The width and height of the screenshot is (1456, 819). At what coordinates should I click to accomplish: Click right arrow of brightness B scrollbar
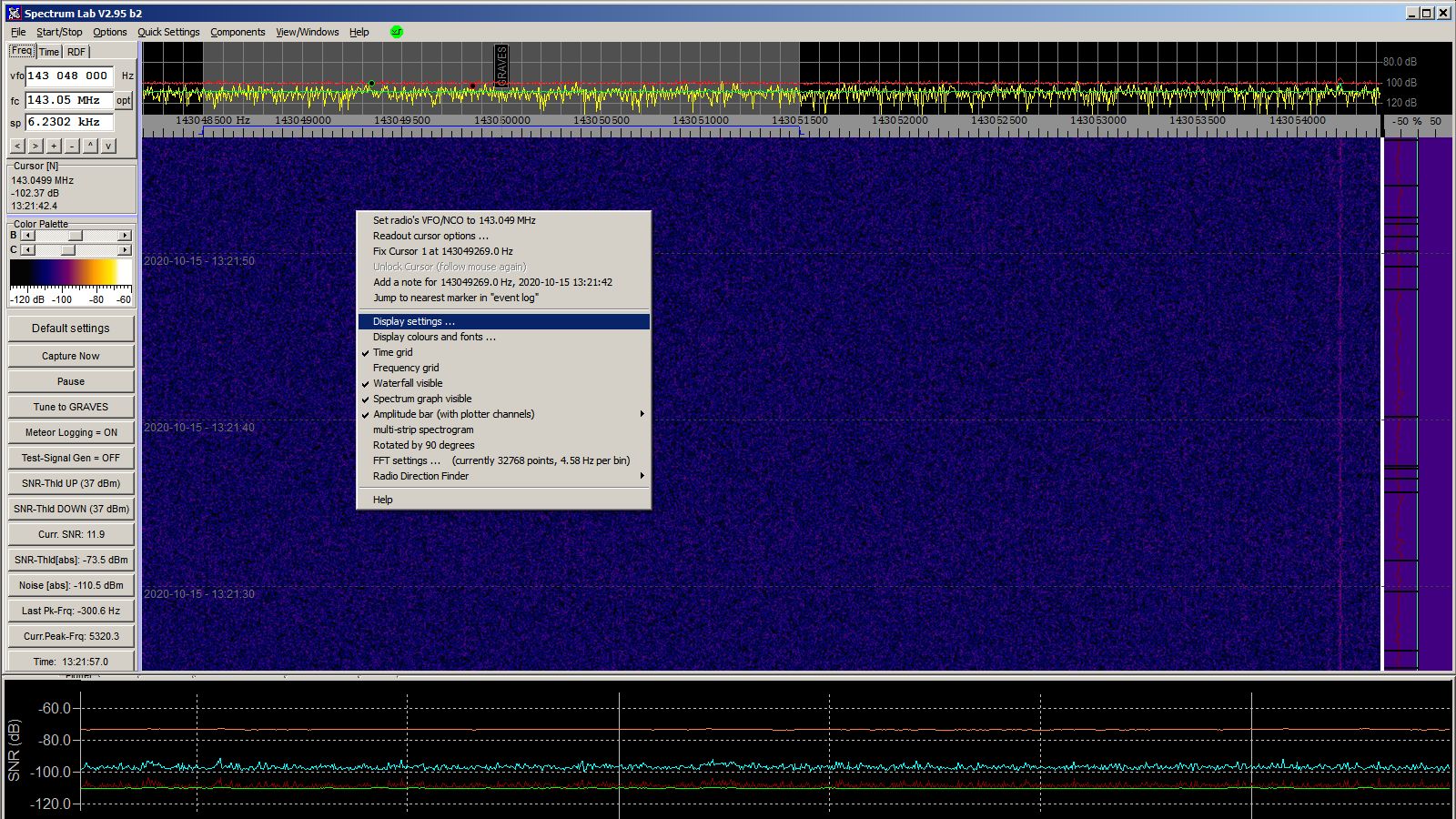[x=125, y=236]
